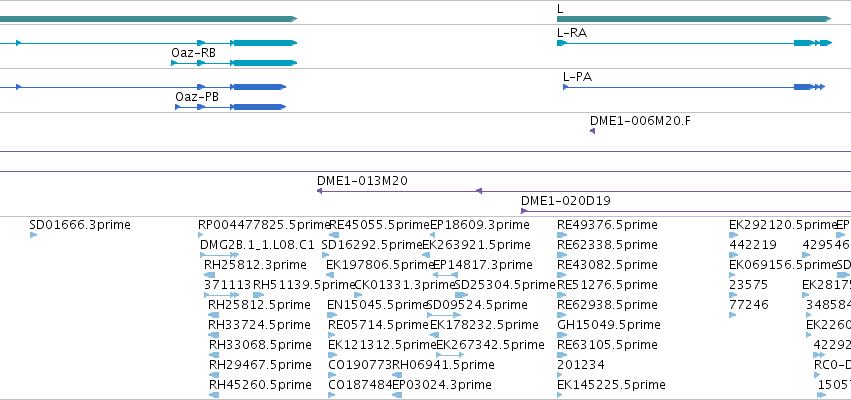Select RE45055.5prime EST label
Viewport: 851px width, 400px height.
[380, 225]
